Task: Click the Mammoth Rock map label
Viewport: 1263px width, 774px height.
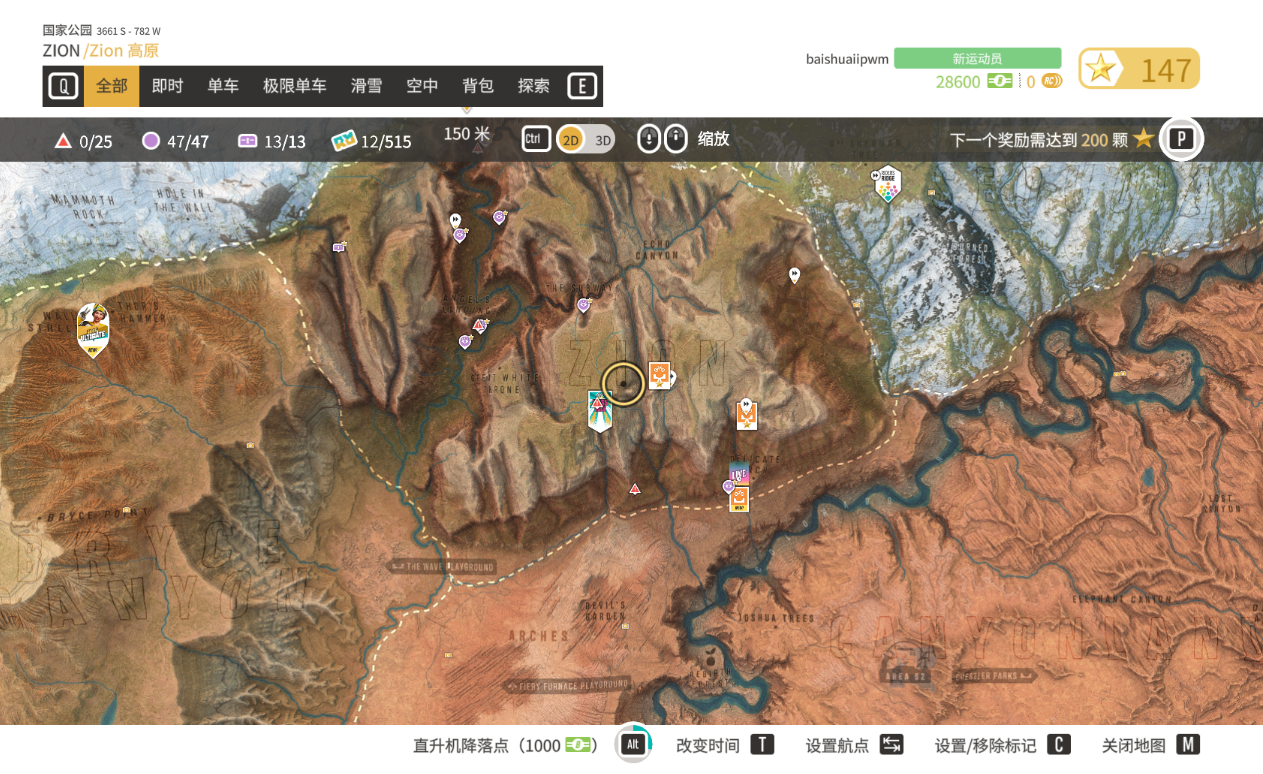Action: pos(83,208)
